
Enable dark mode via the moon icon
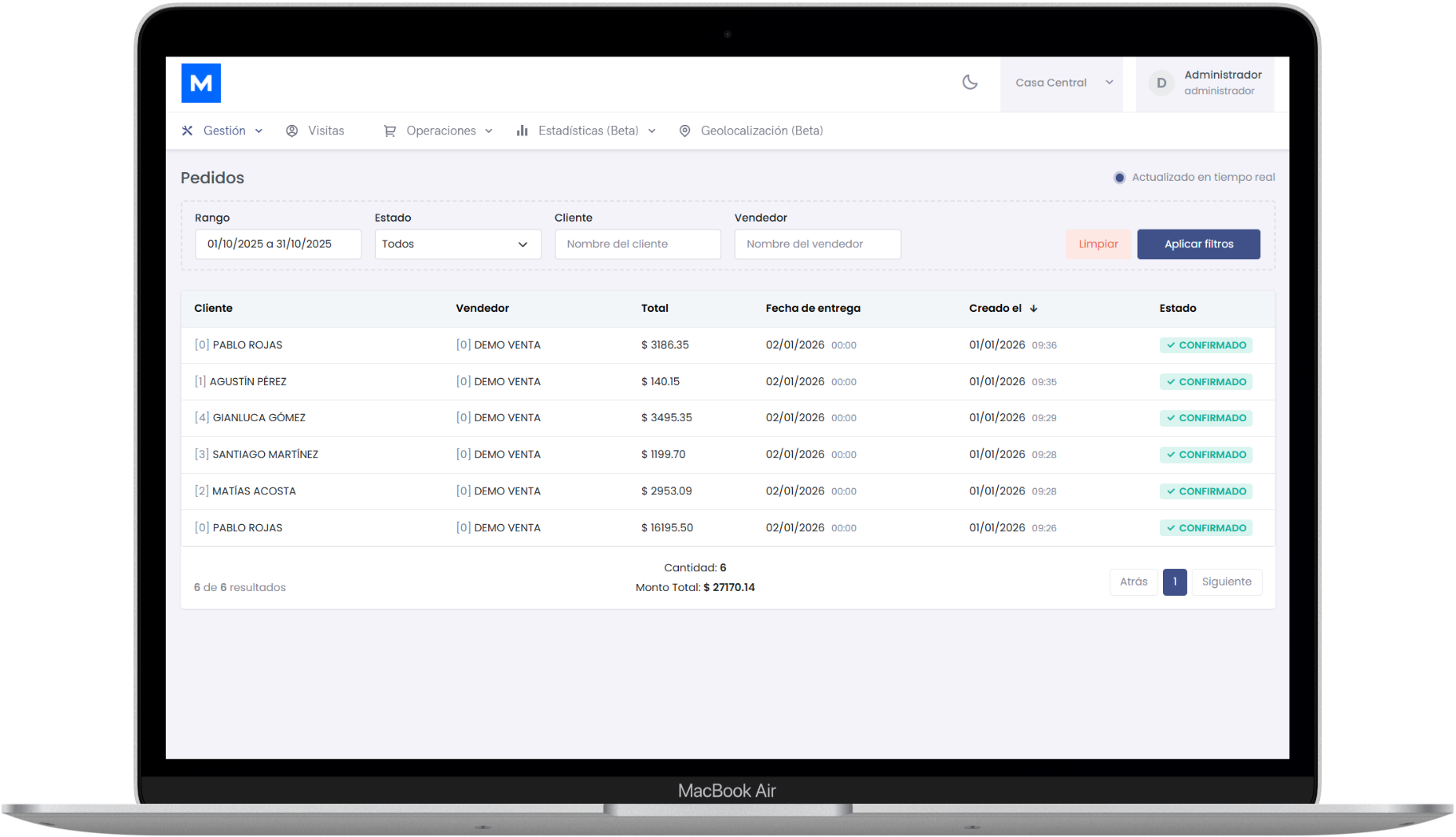(970, 83)
